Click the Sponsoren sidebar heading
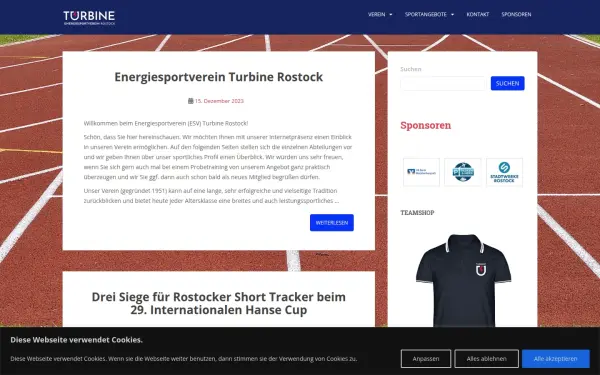The width and height of the screenshot is (600, 375). click(426, 126)
